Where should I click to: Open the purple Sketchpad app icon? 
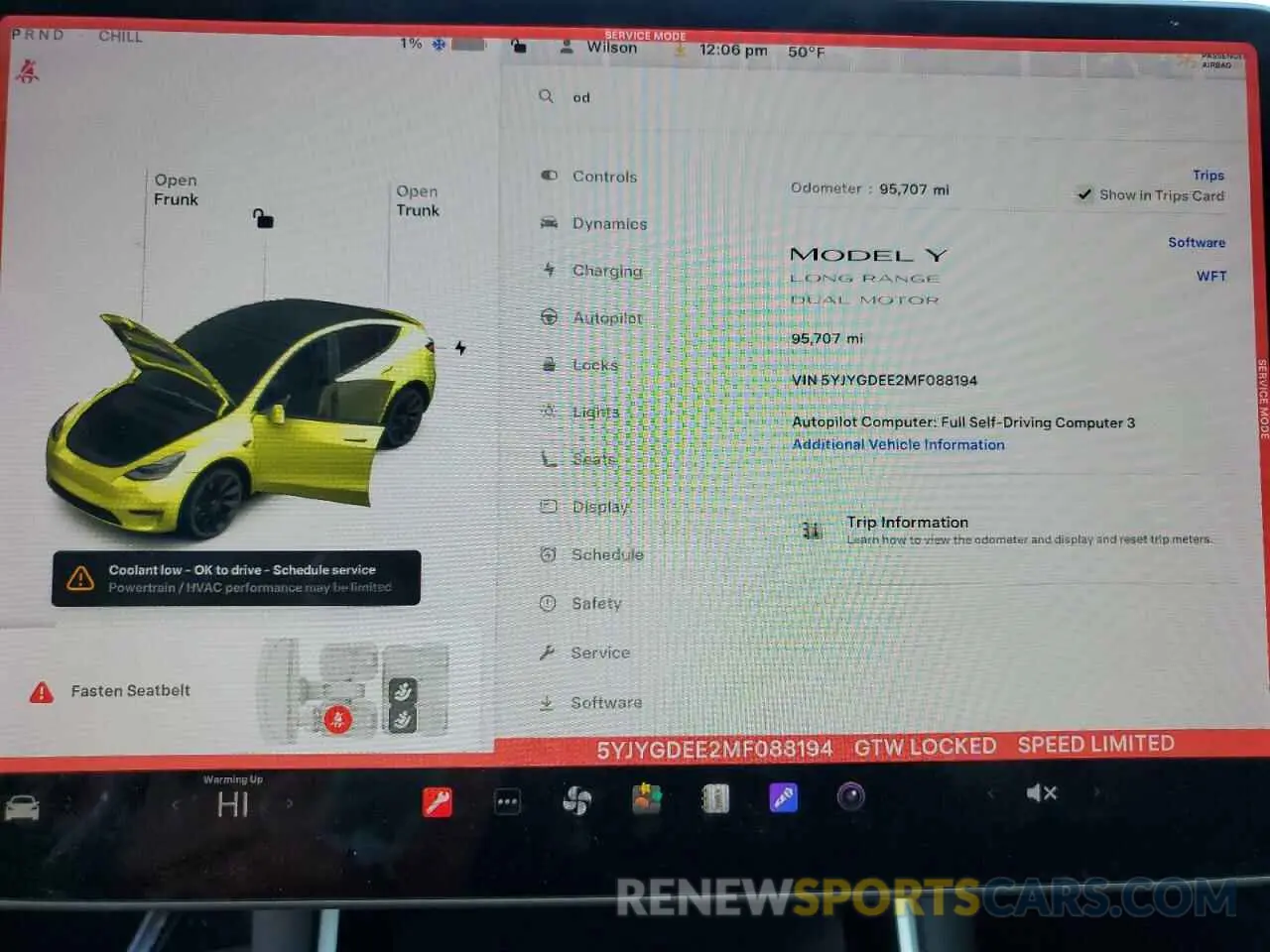(784, 797)
